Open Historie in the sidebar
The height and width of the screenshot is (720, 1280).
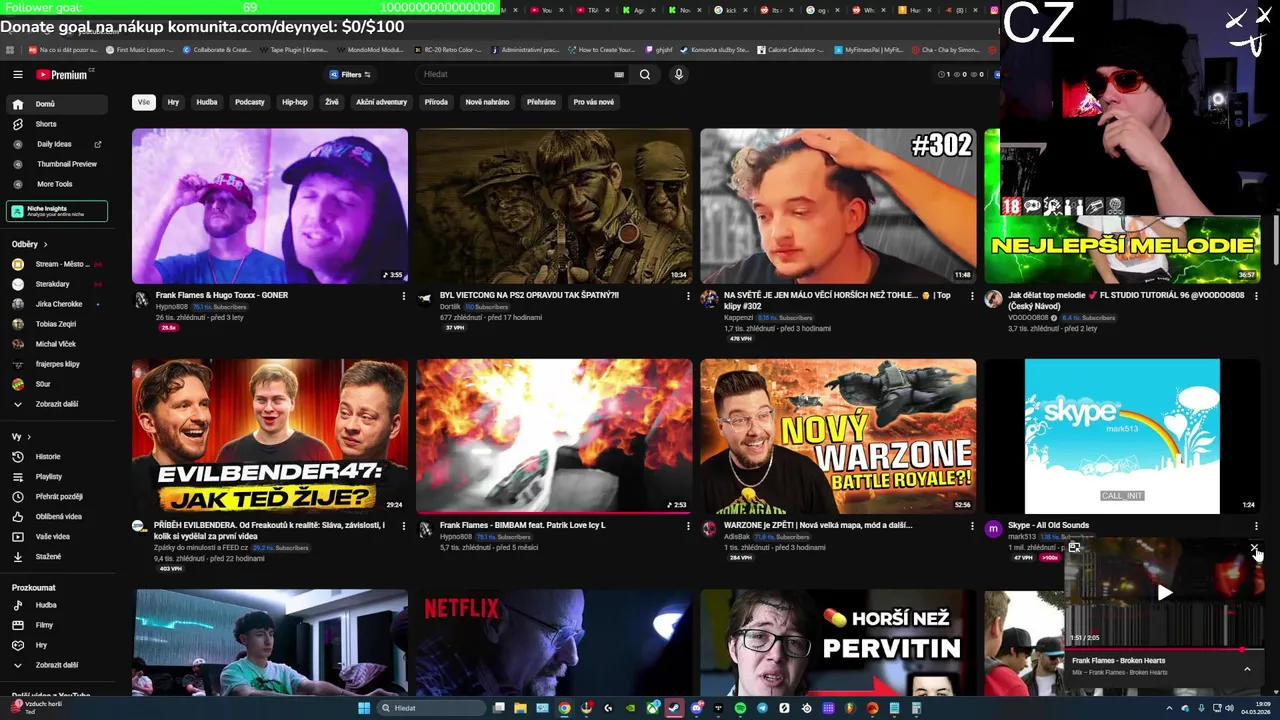56,457
